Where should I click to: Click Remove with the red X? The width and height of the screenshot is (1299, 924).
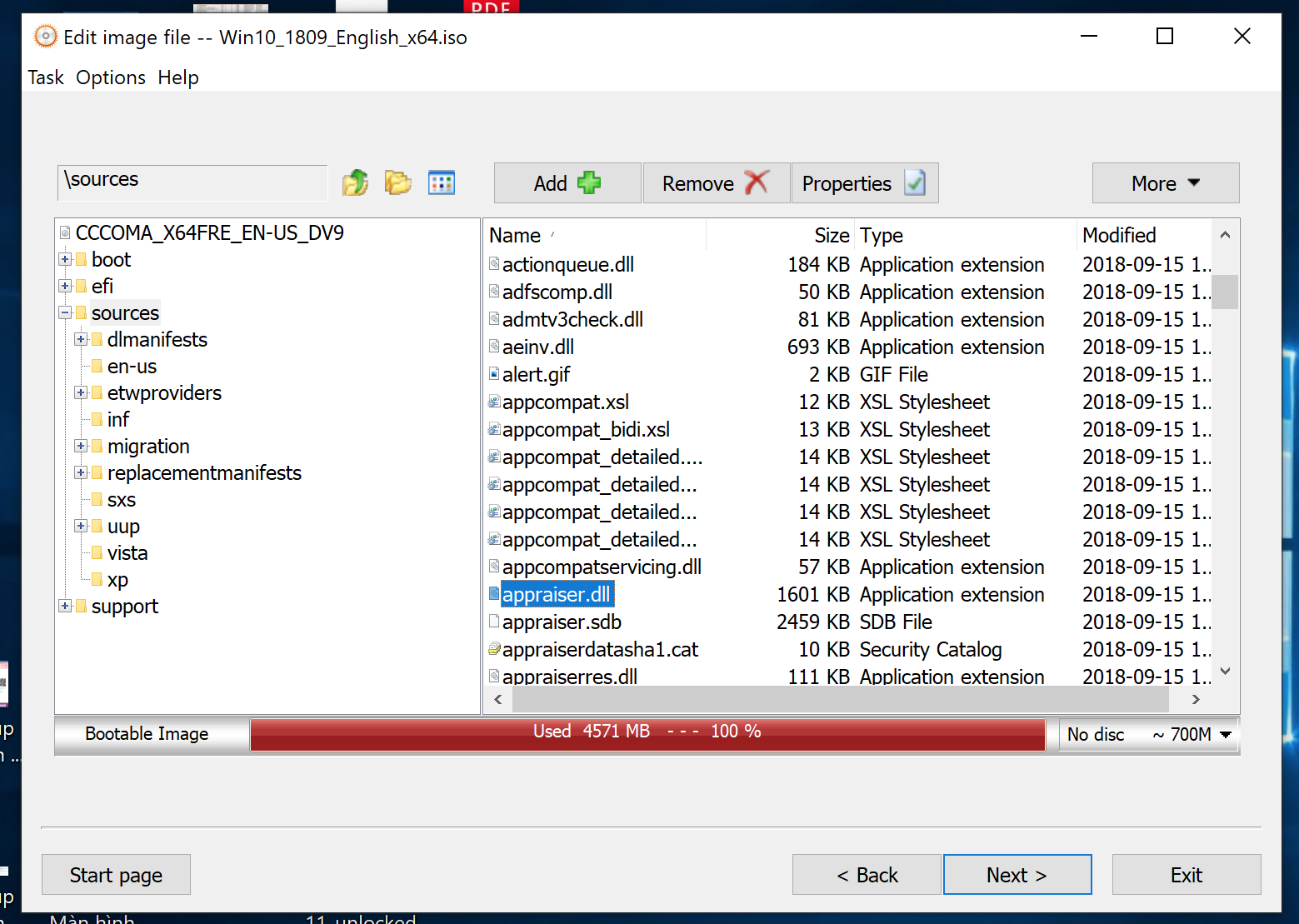(x=715, y=183)
